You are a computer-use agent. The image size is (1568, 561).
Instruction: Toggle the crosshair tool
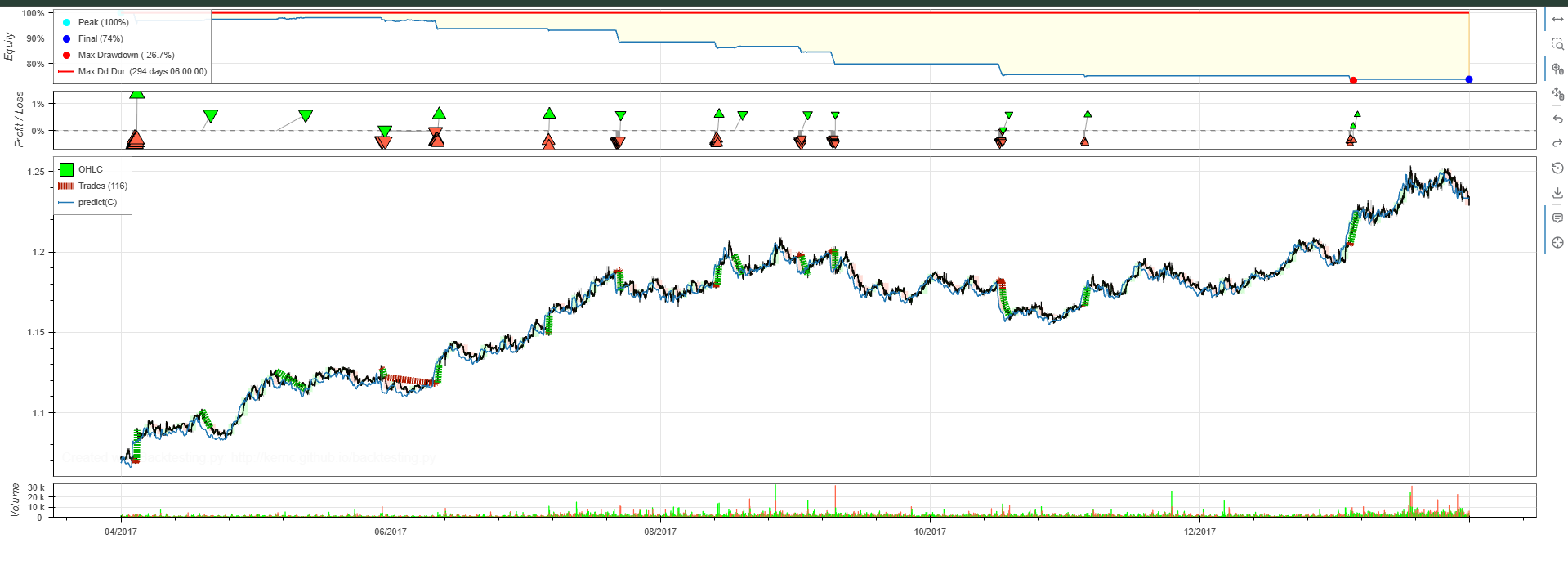coord(1557,243)
